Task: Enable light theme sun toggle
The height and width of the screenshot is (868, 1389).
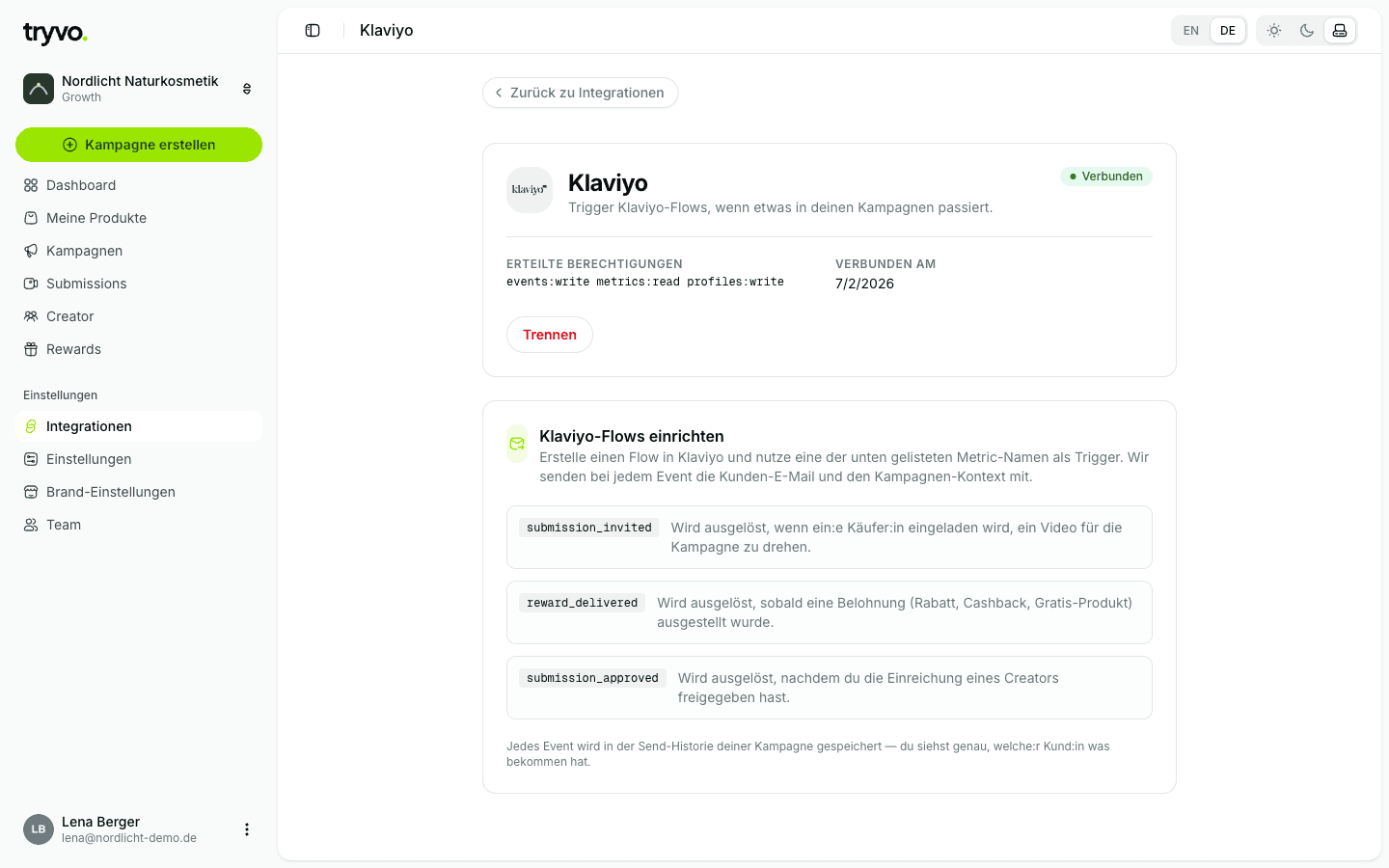Action: tap(1274, 31)
